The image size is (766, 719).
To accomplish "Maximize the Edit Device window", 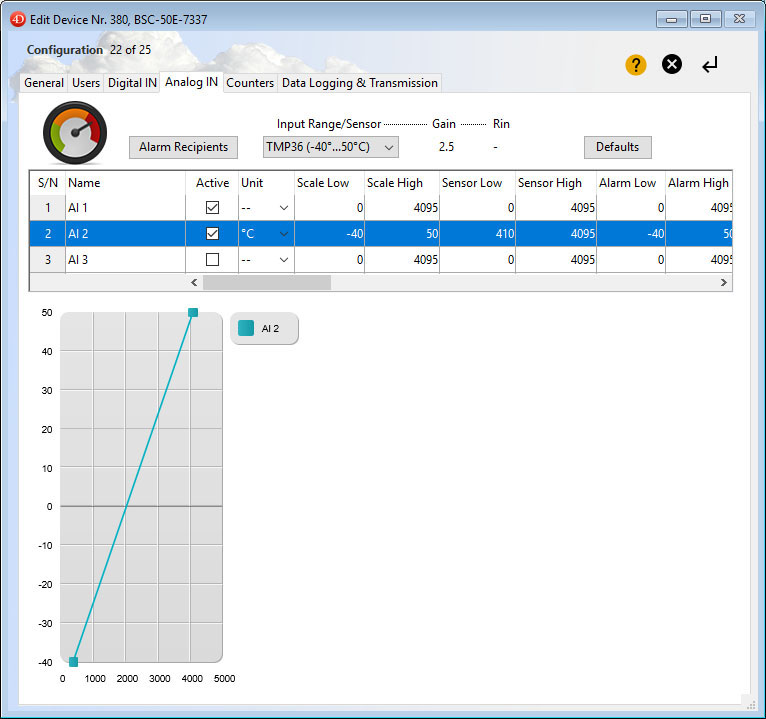I will point(705,19).
